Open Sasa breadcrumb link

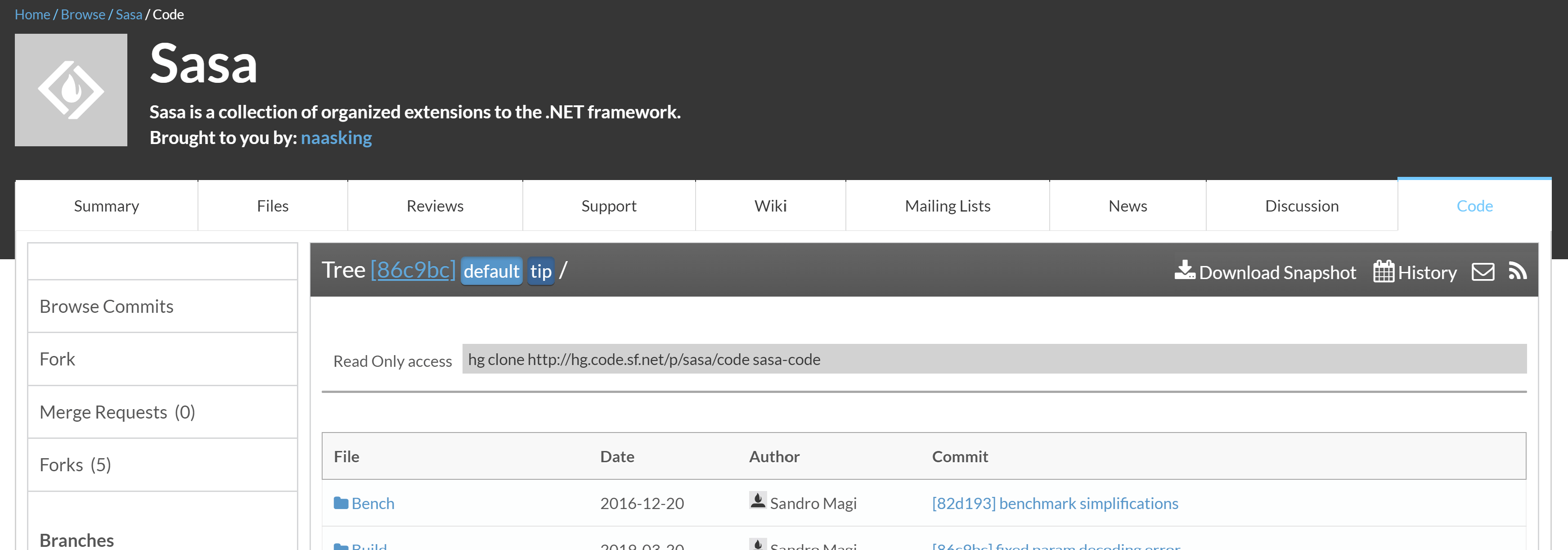coord(128,14)
